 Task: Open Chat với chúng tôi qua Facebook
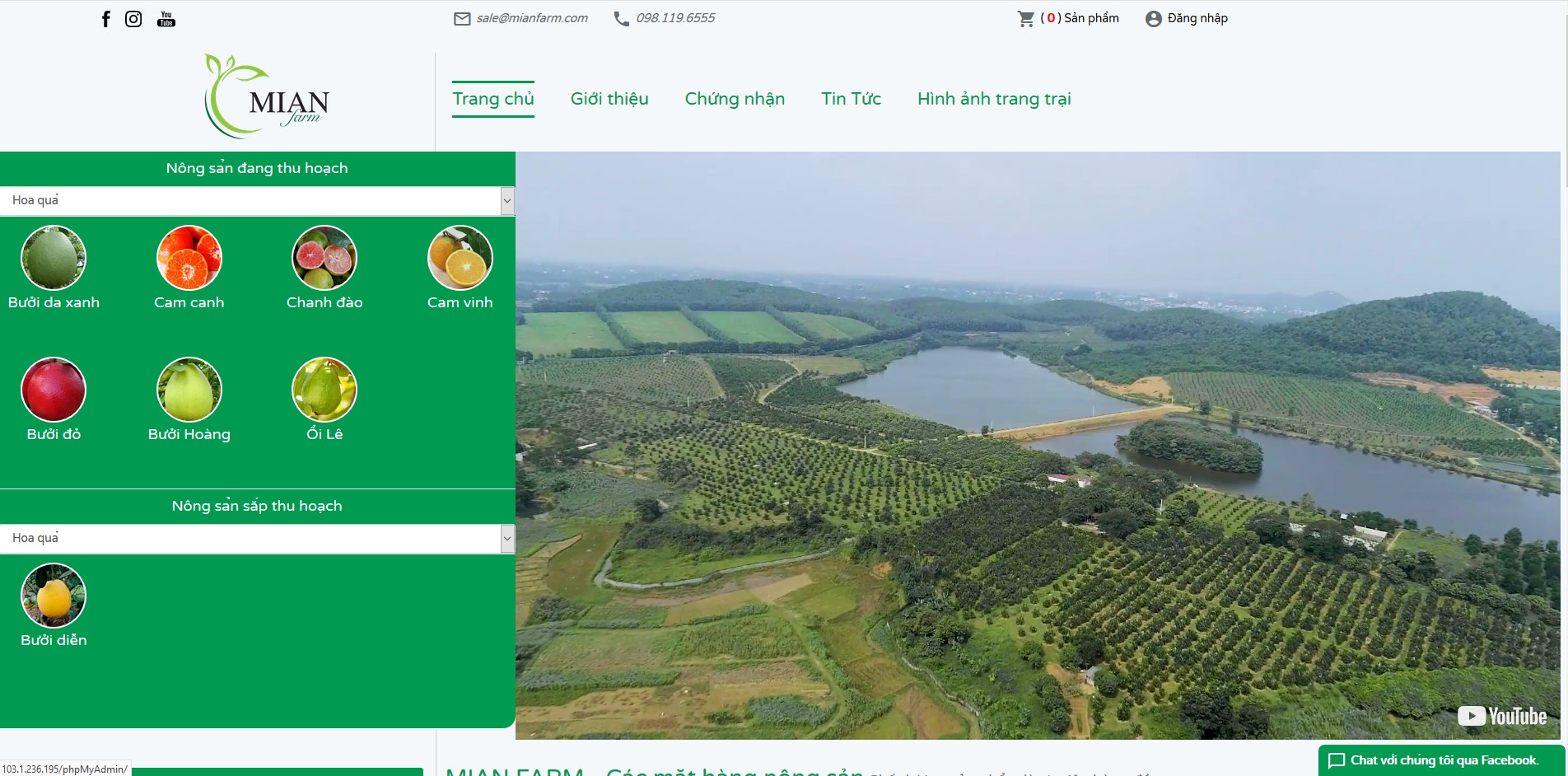(1444, 760)
